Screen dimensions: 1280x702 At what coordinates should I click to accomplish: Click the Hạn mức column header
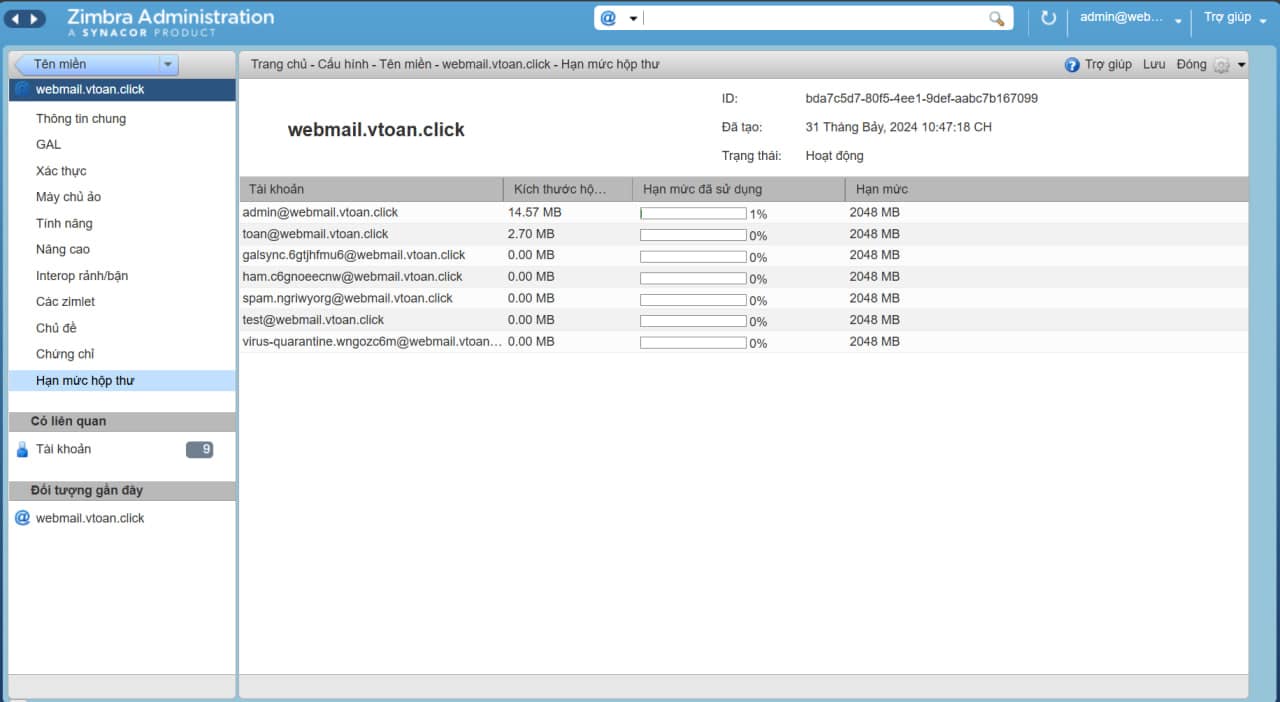[1046, 189]
